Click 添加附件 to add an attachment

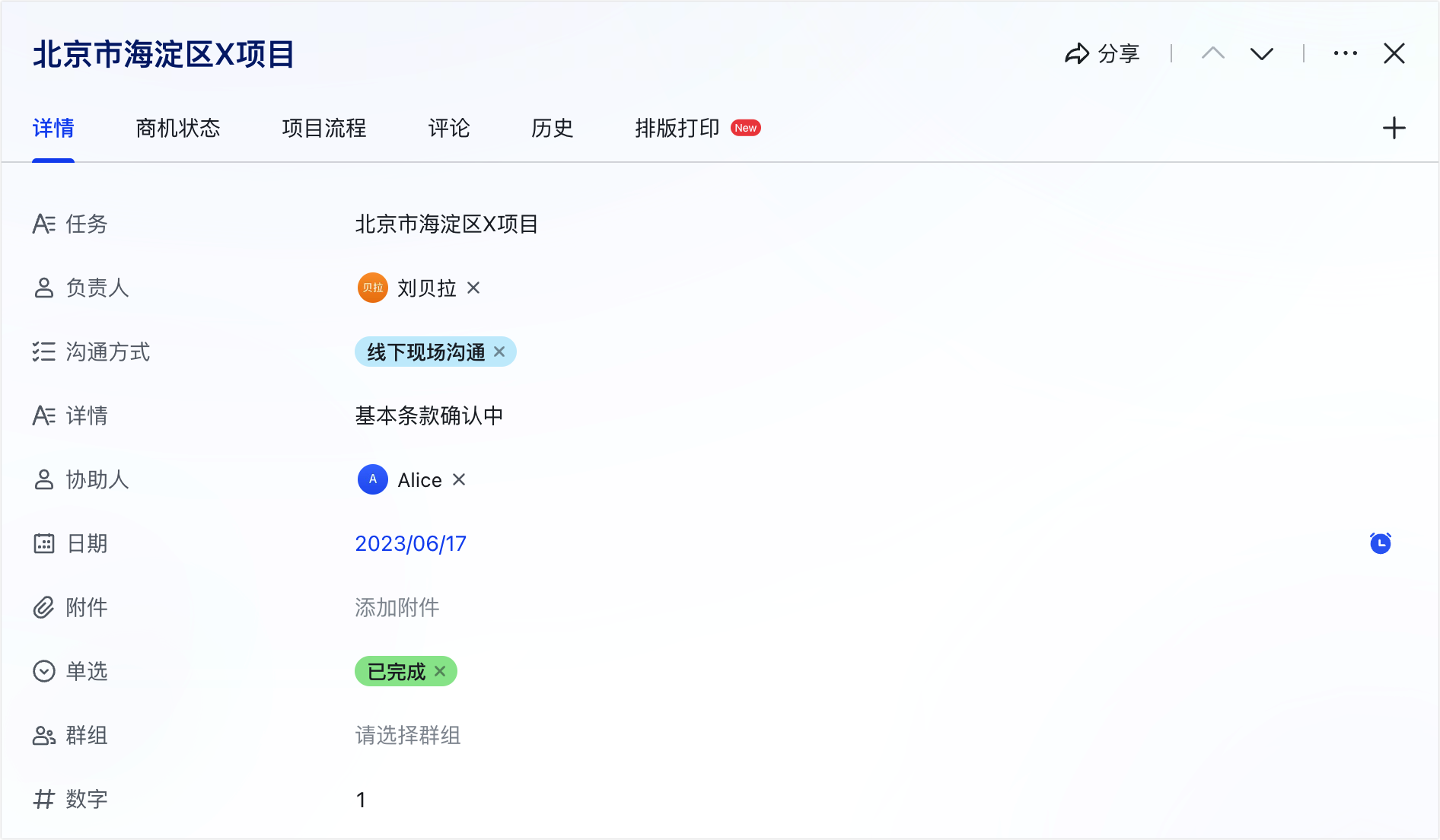coord(397,607)
